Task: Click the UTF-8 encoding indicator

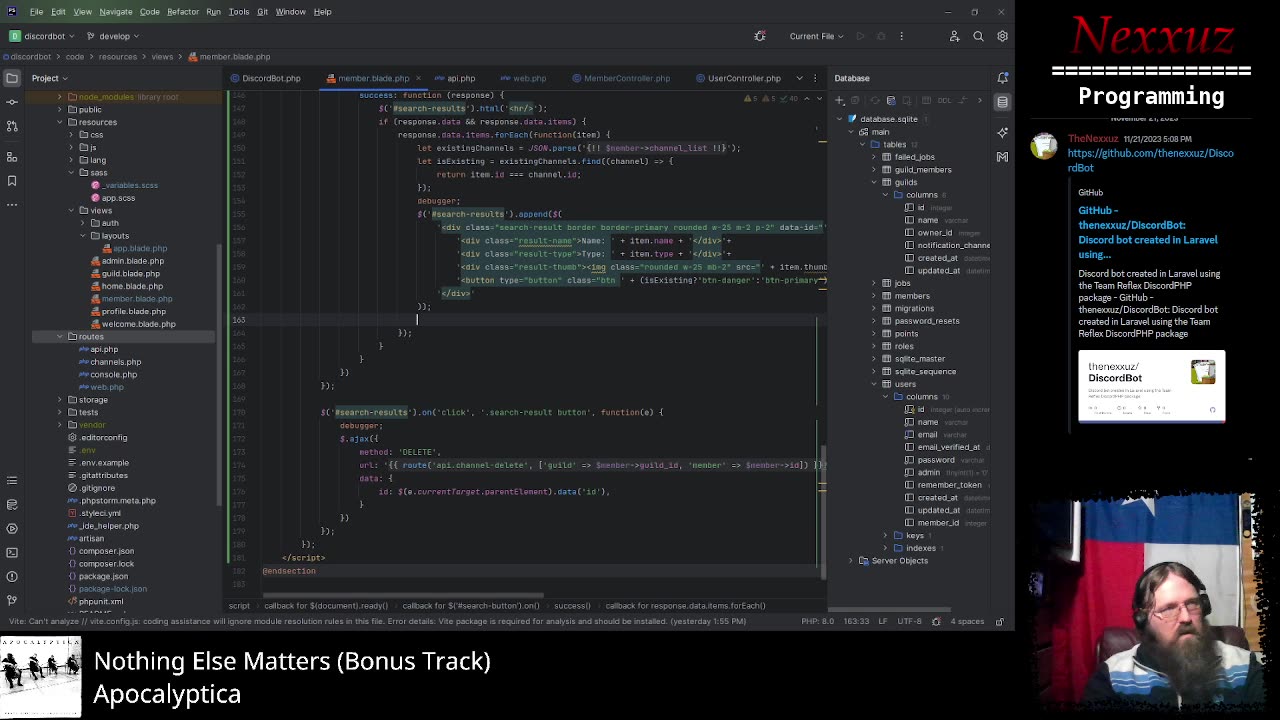Action: click(909, 621)
